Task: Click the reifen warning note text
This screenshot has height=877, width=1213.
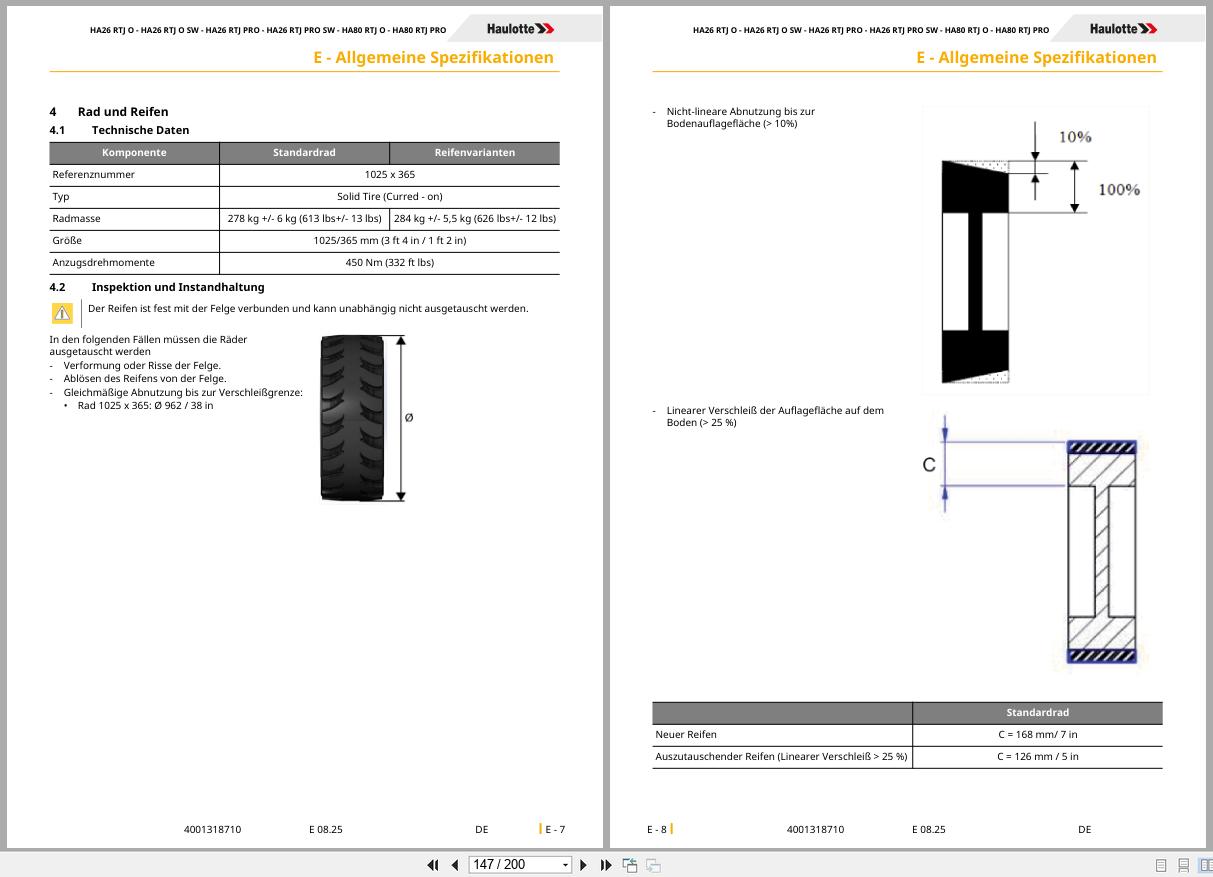Action: [308, 308]
